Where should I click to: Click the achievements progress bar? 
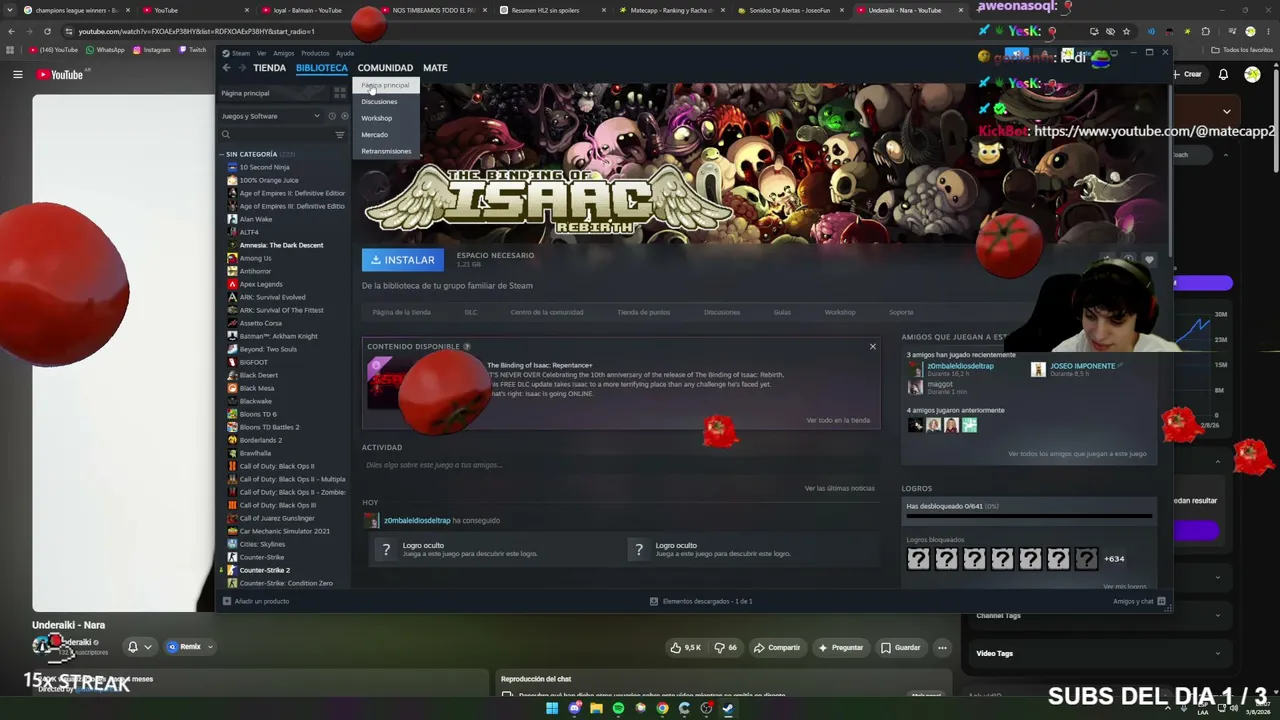coord(1029,516)
